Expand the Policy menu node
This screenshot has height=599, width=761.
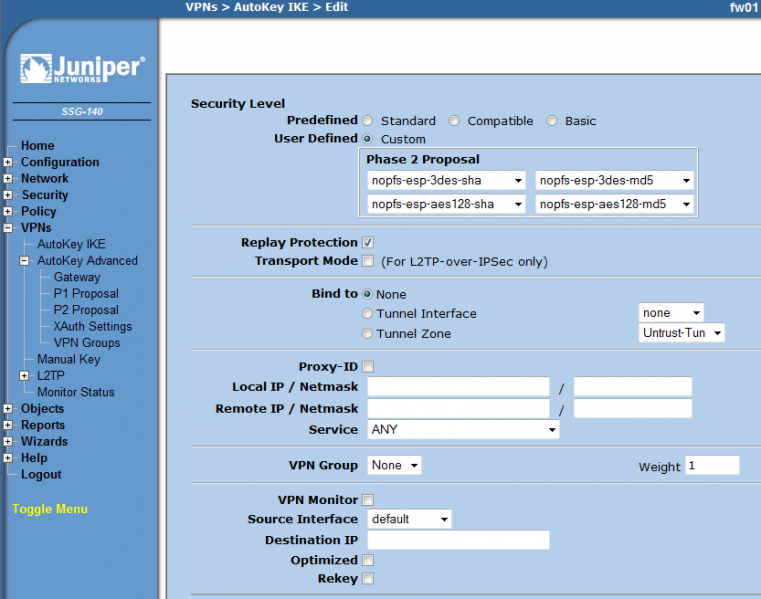[8, 212]
